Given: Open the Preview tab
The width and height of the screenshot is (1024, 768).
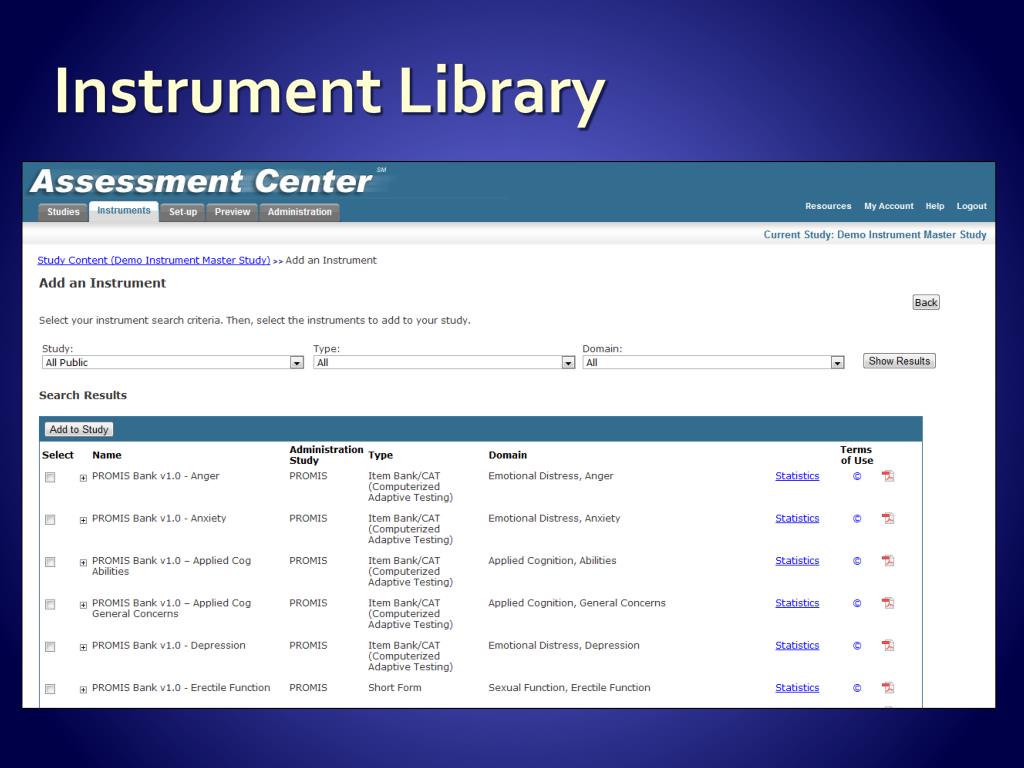Looking at the screenshot, I should (232, 212).
